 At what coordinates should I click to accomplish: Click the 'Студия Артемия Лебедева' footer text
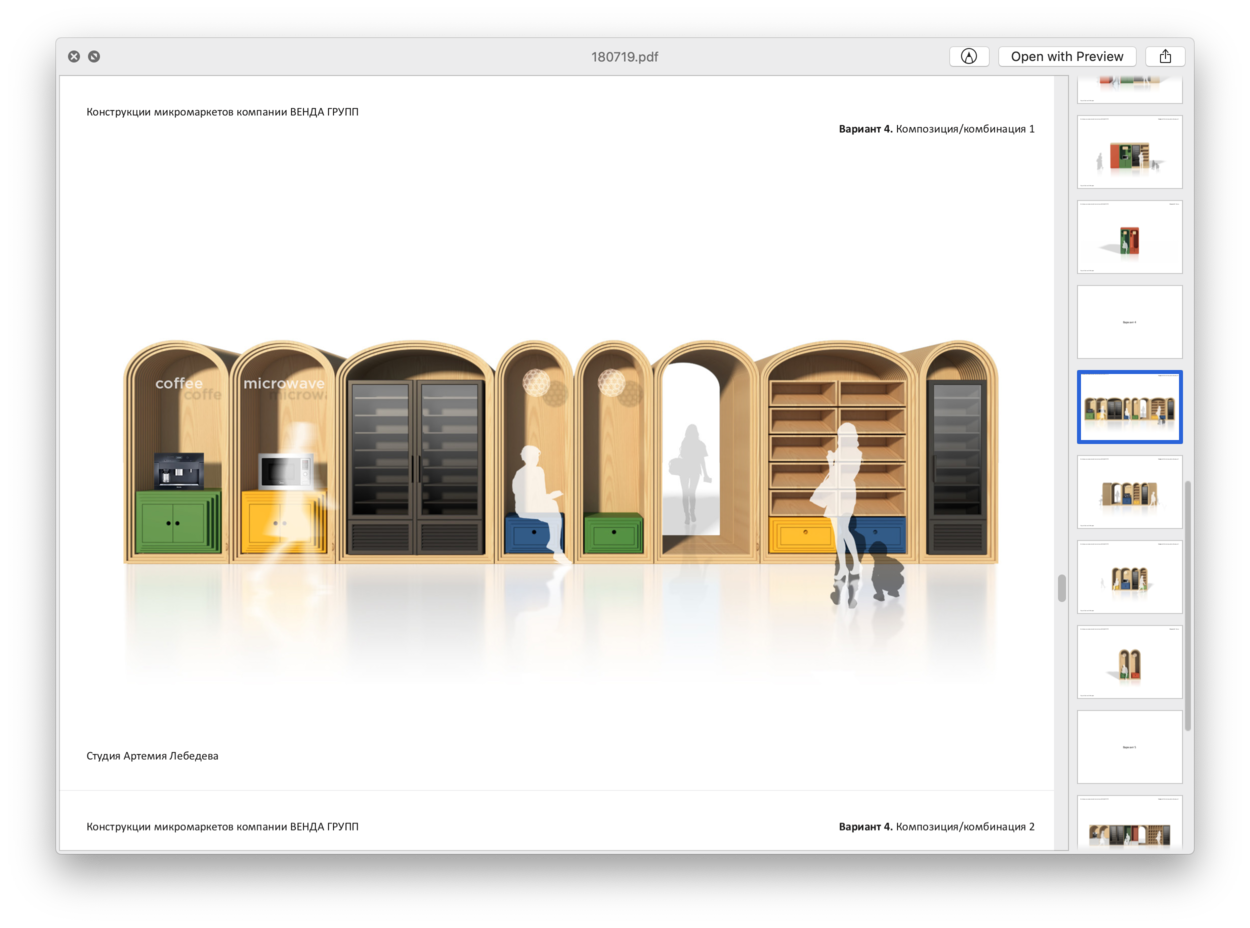[152, 756]
